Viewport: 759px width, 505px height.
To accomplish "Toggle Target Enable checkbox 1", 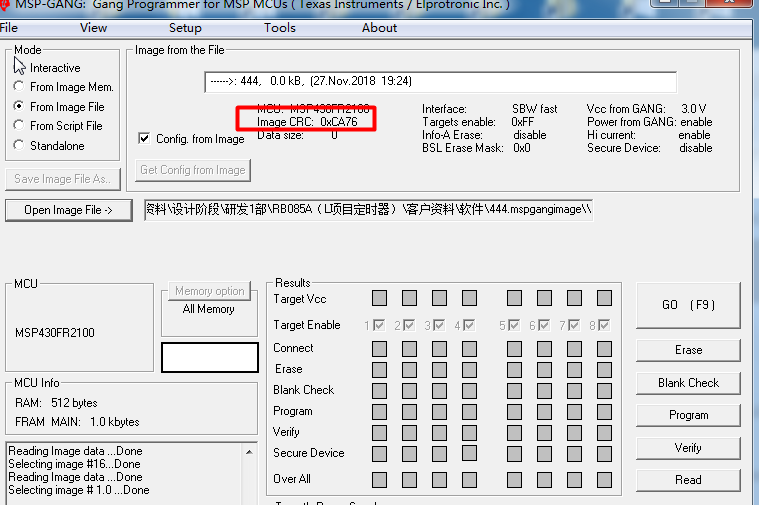I will click(379, 325).
